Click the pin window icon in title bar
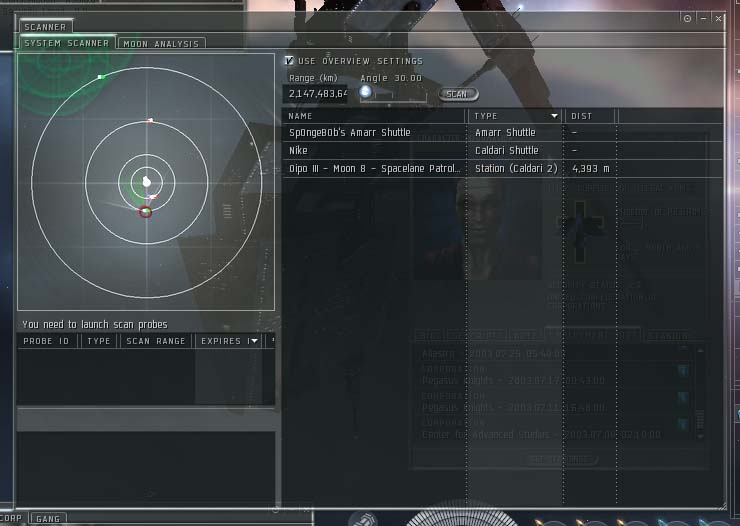 [x=687, y=19]
